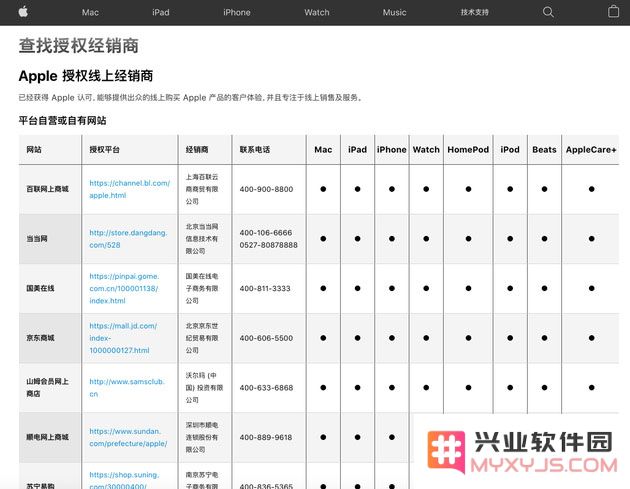Open the shopping bag icon

coord(613,11)
